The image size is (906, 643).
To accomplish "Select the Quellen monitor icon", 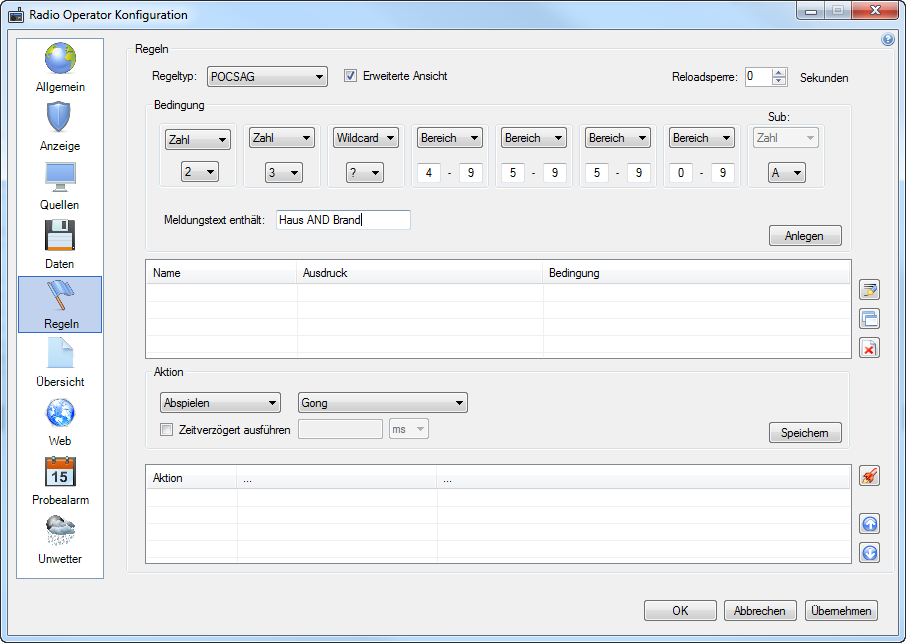I will 60,177.
